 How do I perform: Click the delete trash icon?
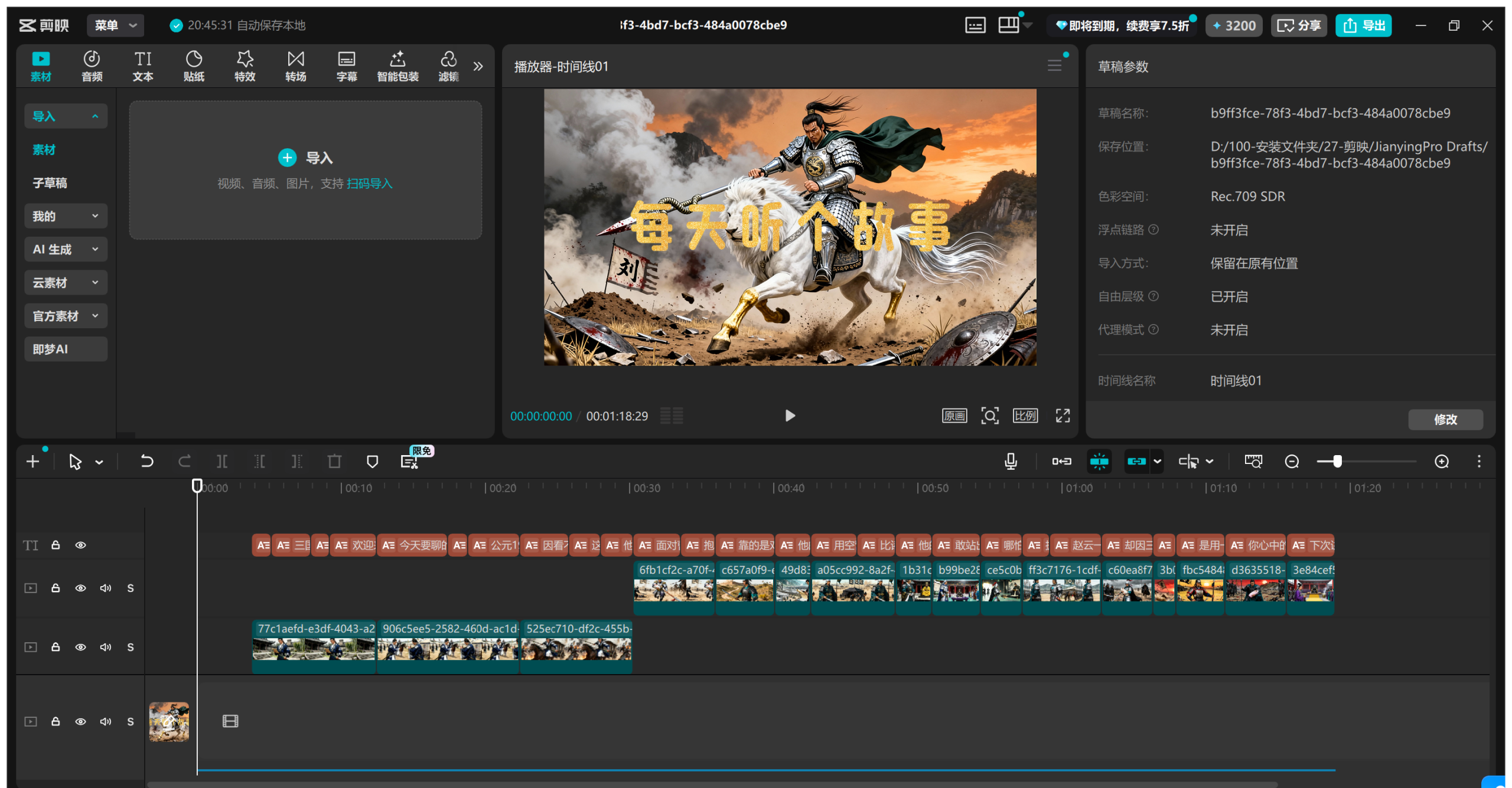(334, 461)
